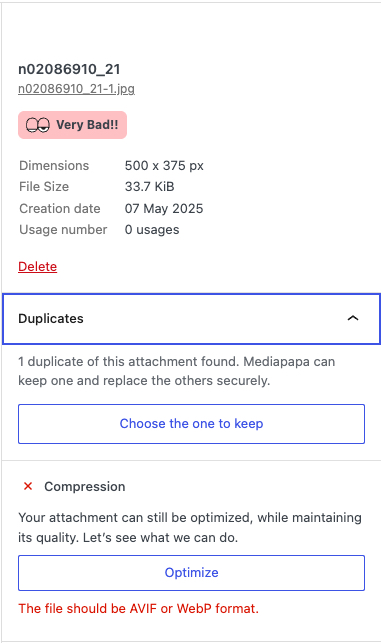Click the Duplicates section header title
This screenshot has height=643, width=381.
(51, 319)
